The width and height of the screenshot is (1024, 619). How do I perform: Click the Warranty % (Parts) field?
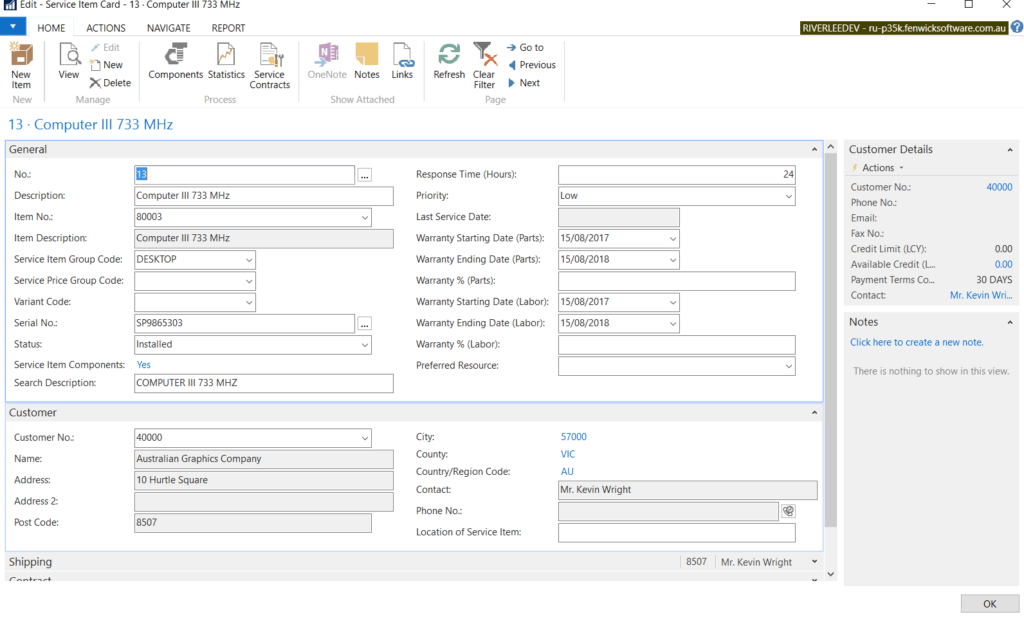click(677, 281)
